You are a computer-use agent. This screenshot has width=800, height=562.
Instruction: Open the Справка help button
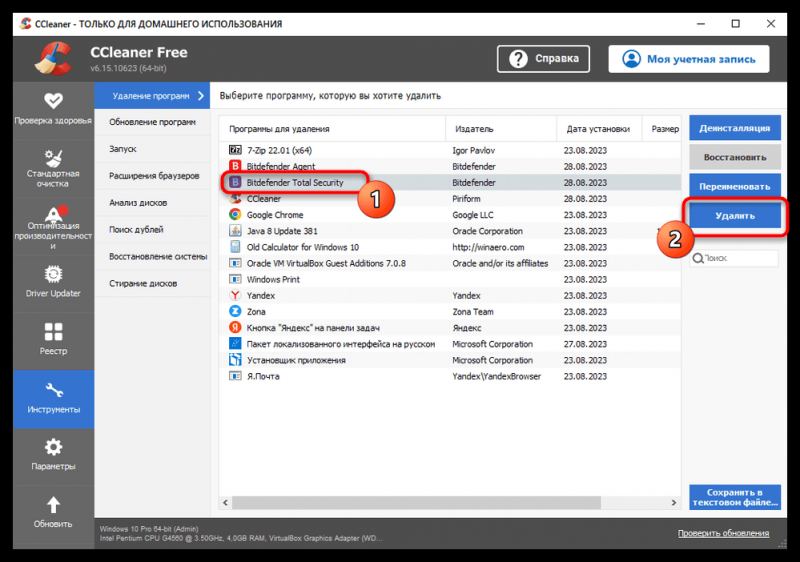pos(543,59)
